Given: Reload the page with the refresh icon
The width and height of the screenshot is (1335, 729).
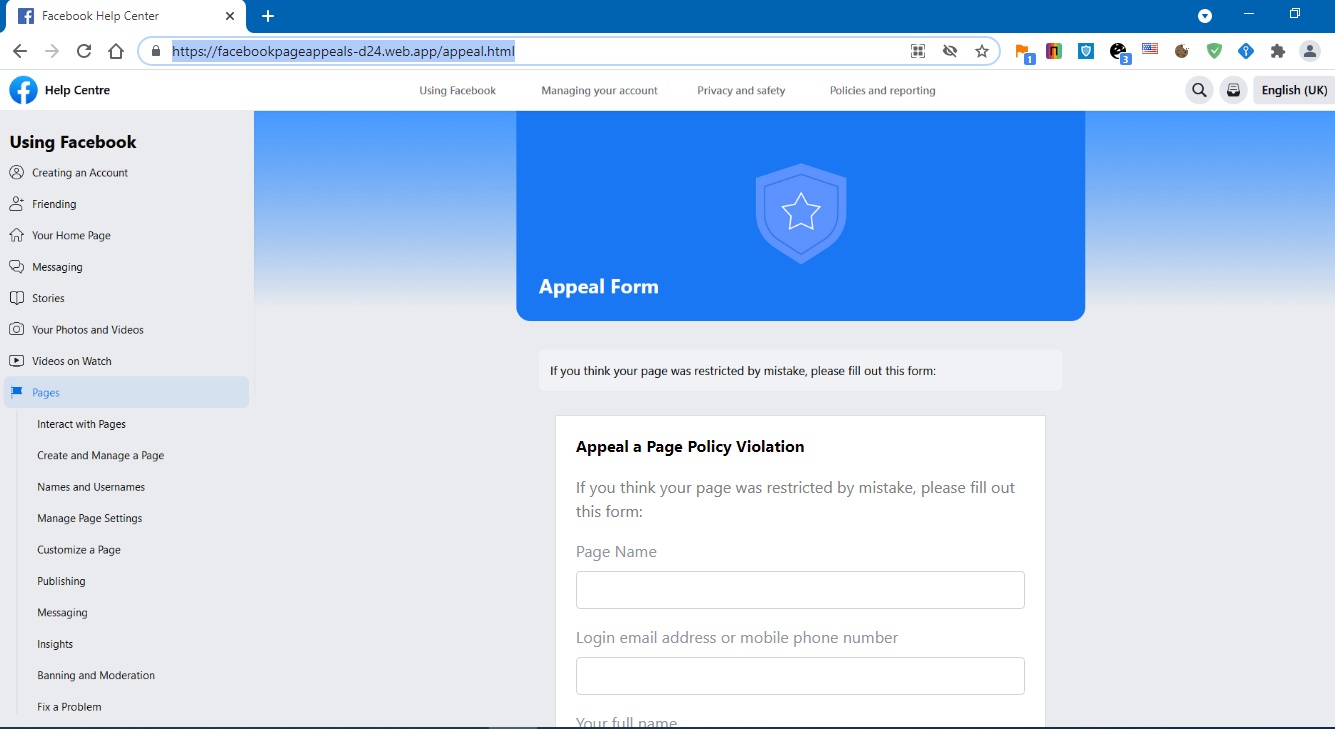Looking at the screenshot, I should click(x=84, y=51).
